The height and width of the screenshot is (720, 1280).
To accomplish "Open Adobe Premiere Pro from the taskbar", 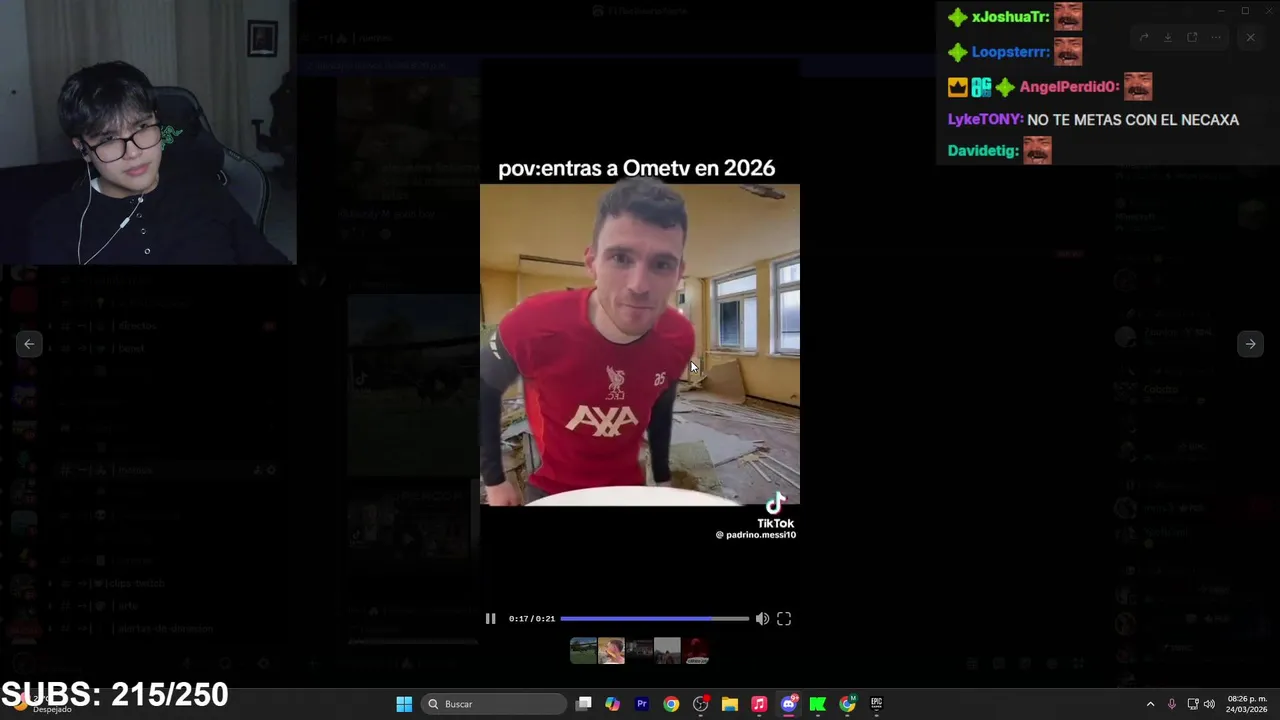I will [642, 704].
